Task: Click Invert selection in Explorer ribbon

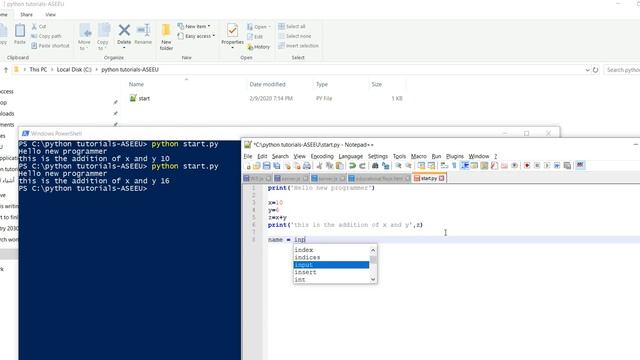Action: point(298,46)
